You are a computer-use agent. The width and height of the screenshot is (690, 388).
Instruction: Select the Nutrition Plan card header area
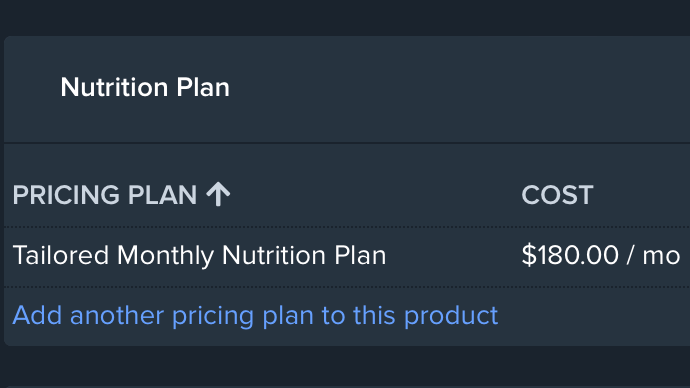click(x=347, y=89)
